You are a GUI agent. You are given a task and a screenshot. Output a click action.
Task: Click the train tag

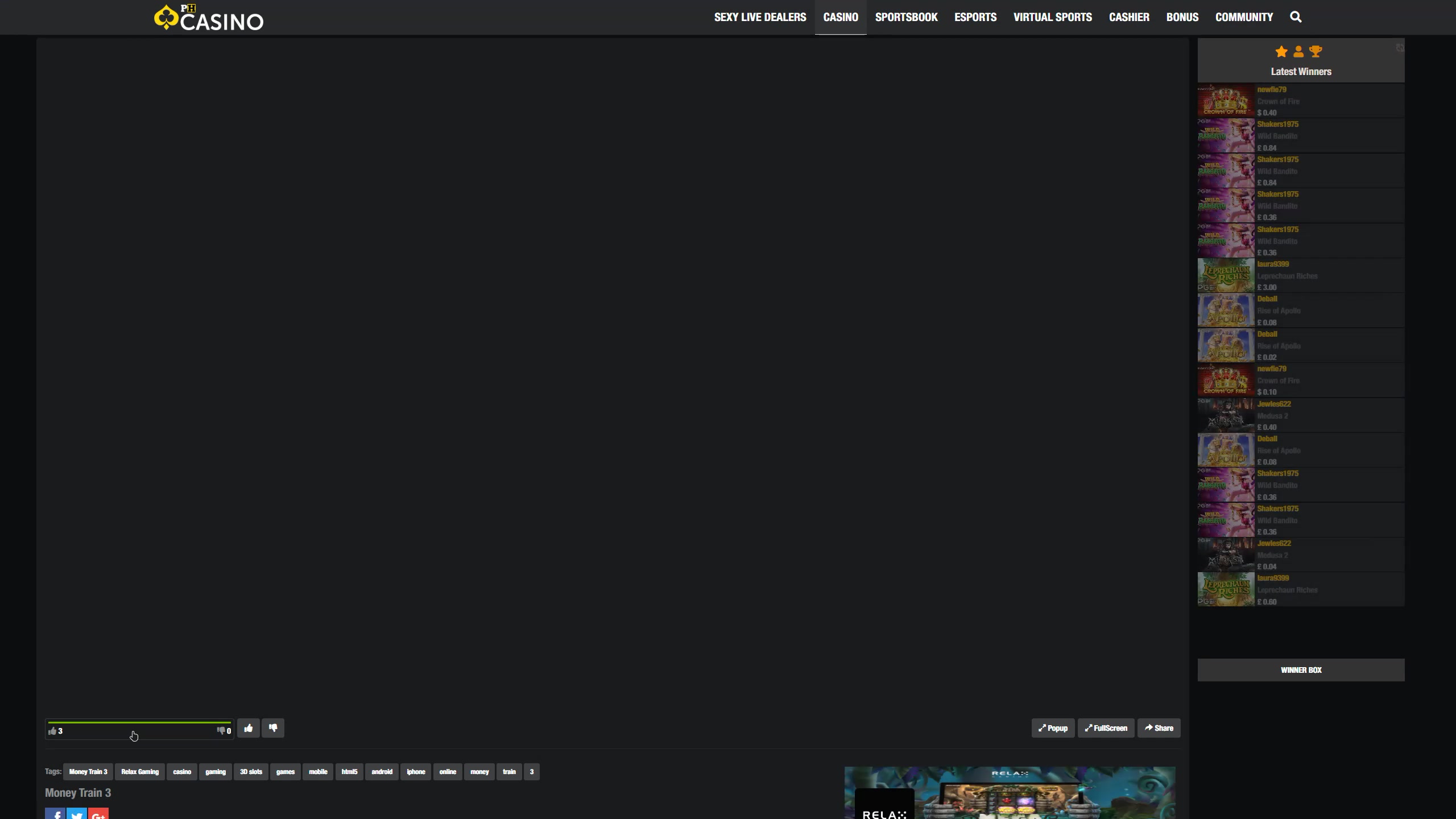point(509,772)
